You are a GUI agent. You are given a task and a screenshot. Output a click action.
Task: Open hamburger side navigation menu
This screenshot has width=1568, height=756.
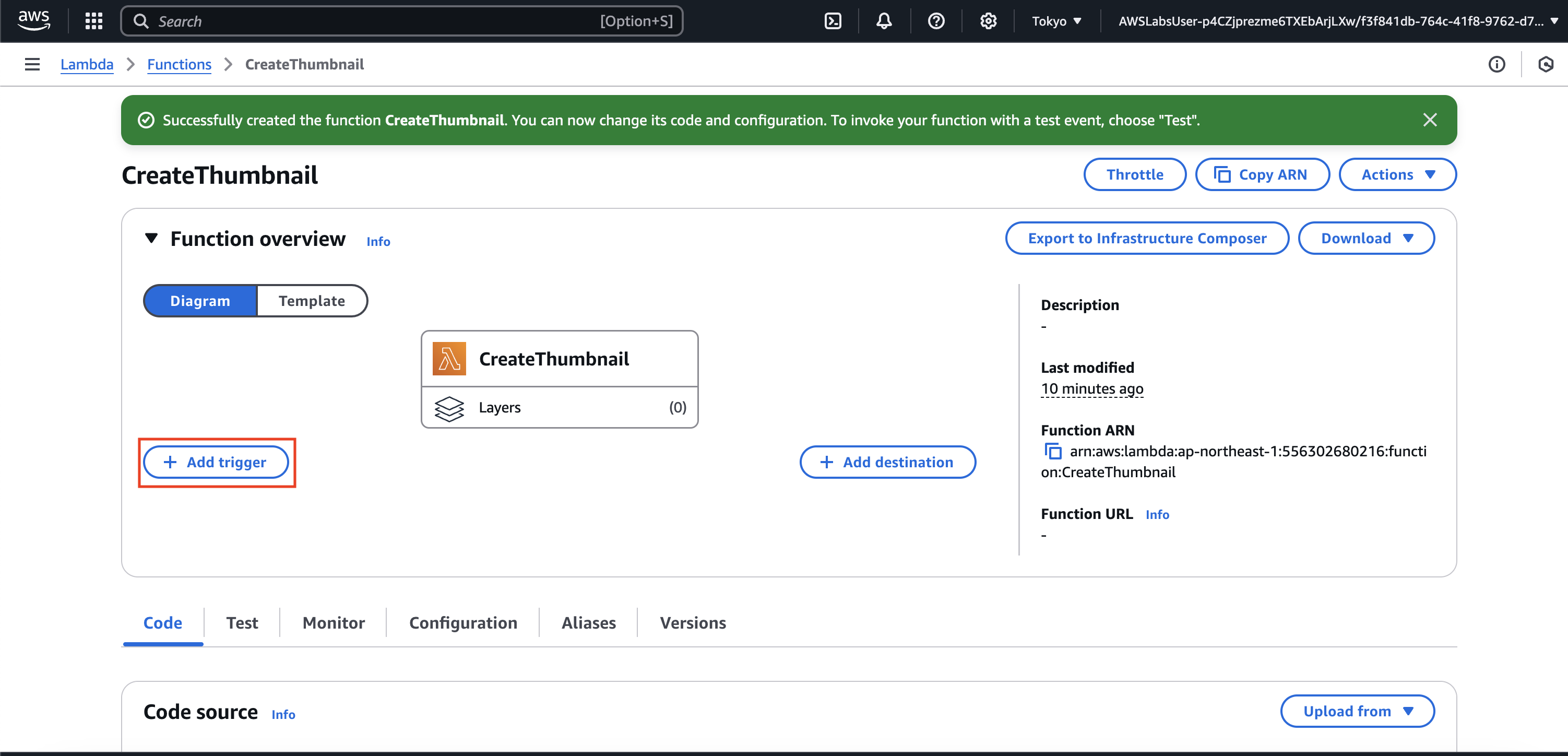click(32, 65)
